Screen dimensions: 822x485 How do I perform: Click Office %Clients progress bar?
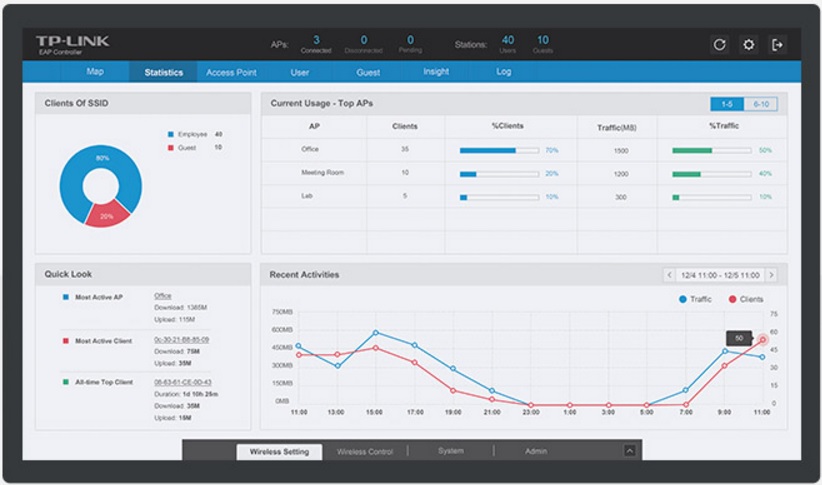[499, 150]
